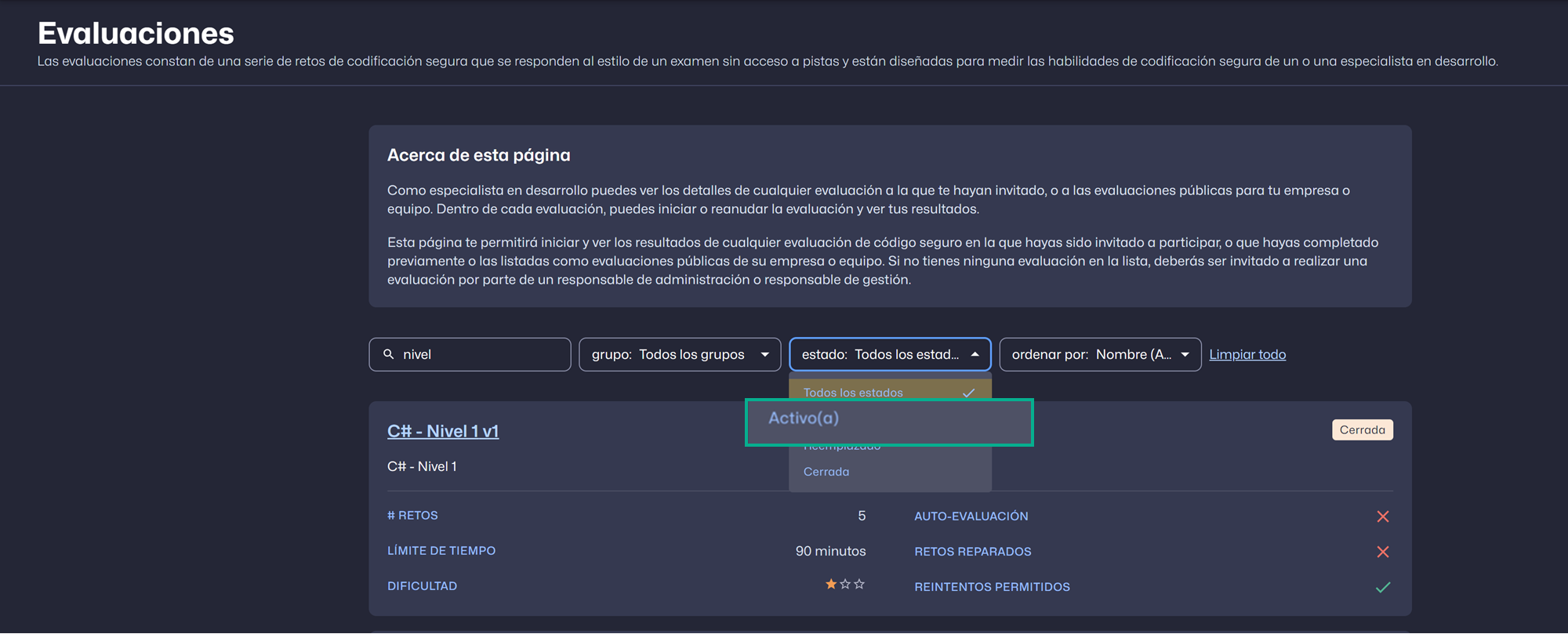The height and width of the screenshot is (634, 1568).
Task: Click the magnifier icon in the search box
Action: tap(389, 354)
